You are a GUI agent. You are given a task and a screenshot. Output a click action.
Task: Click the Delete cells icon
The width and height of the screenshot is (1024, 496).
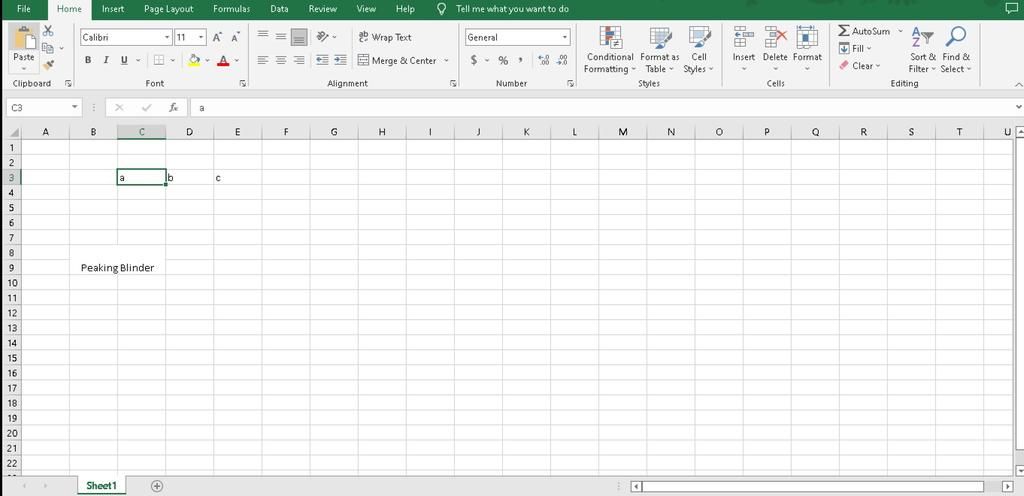[x=775, y=37]
